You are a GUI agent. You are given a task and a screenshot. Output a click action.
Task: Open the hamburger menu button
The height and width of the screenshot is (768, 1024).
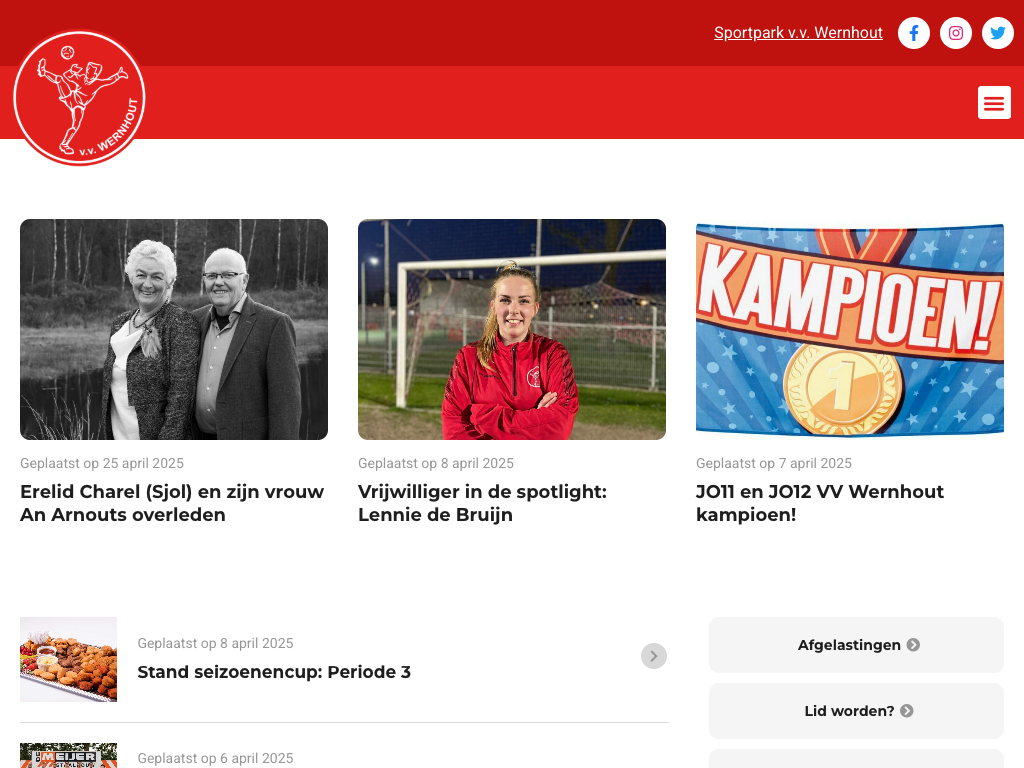point(994,103)
